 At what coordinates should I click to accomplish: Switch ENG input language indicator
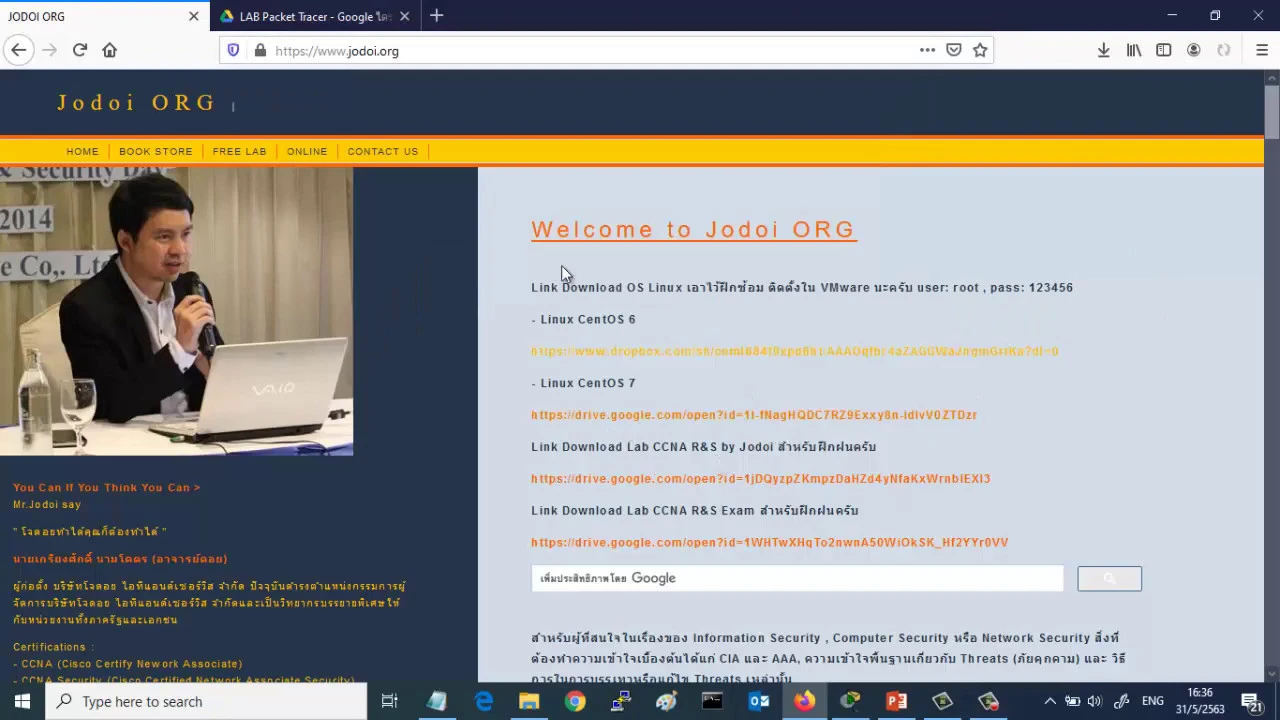click(1153, 701)
